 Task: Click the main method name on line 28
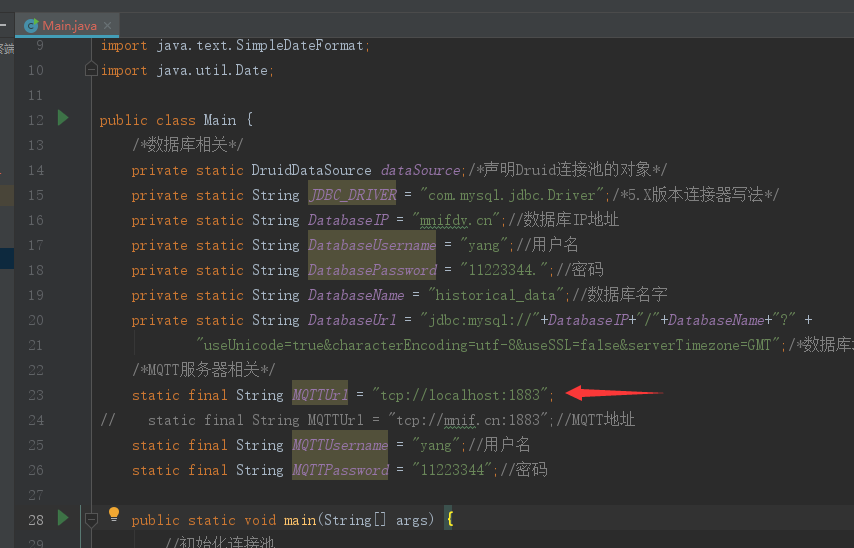click(300, 520)
